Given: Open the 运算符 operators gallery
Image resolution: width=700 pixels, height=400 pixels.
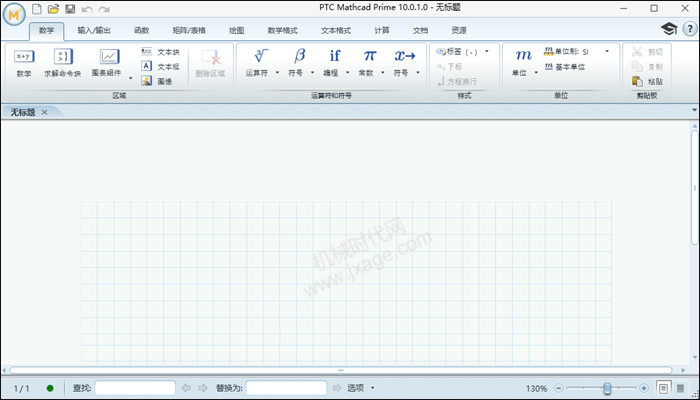Looking at the screenshot, I should point(258,63).
